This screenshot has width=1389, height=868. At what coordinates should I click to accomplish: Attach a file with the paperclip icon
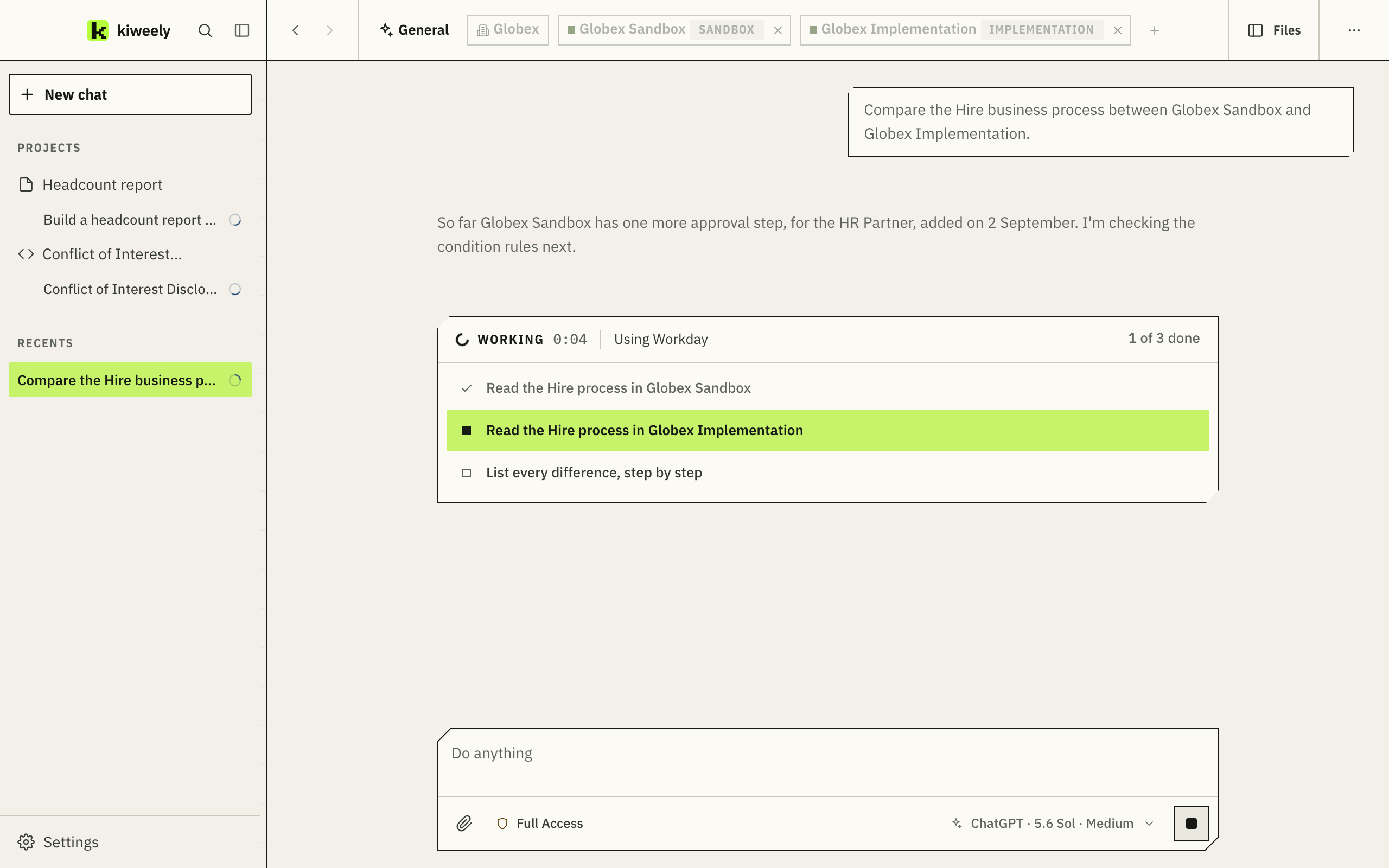[x=464, y=823]
